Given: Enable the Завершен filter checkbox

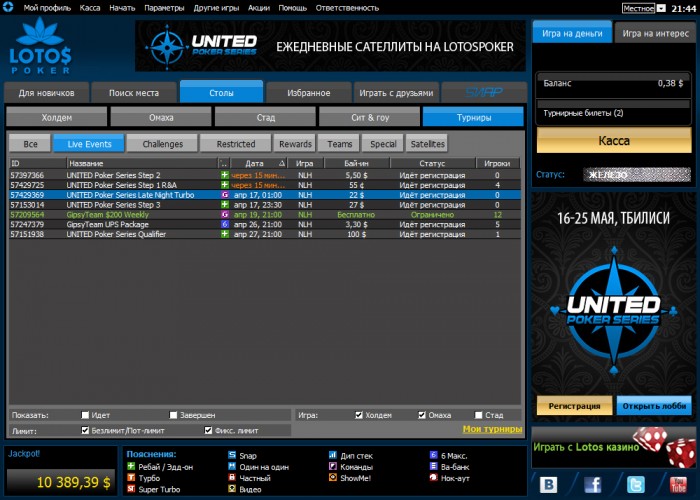Looking at the screenshot, I should coord(174,415).
